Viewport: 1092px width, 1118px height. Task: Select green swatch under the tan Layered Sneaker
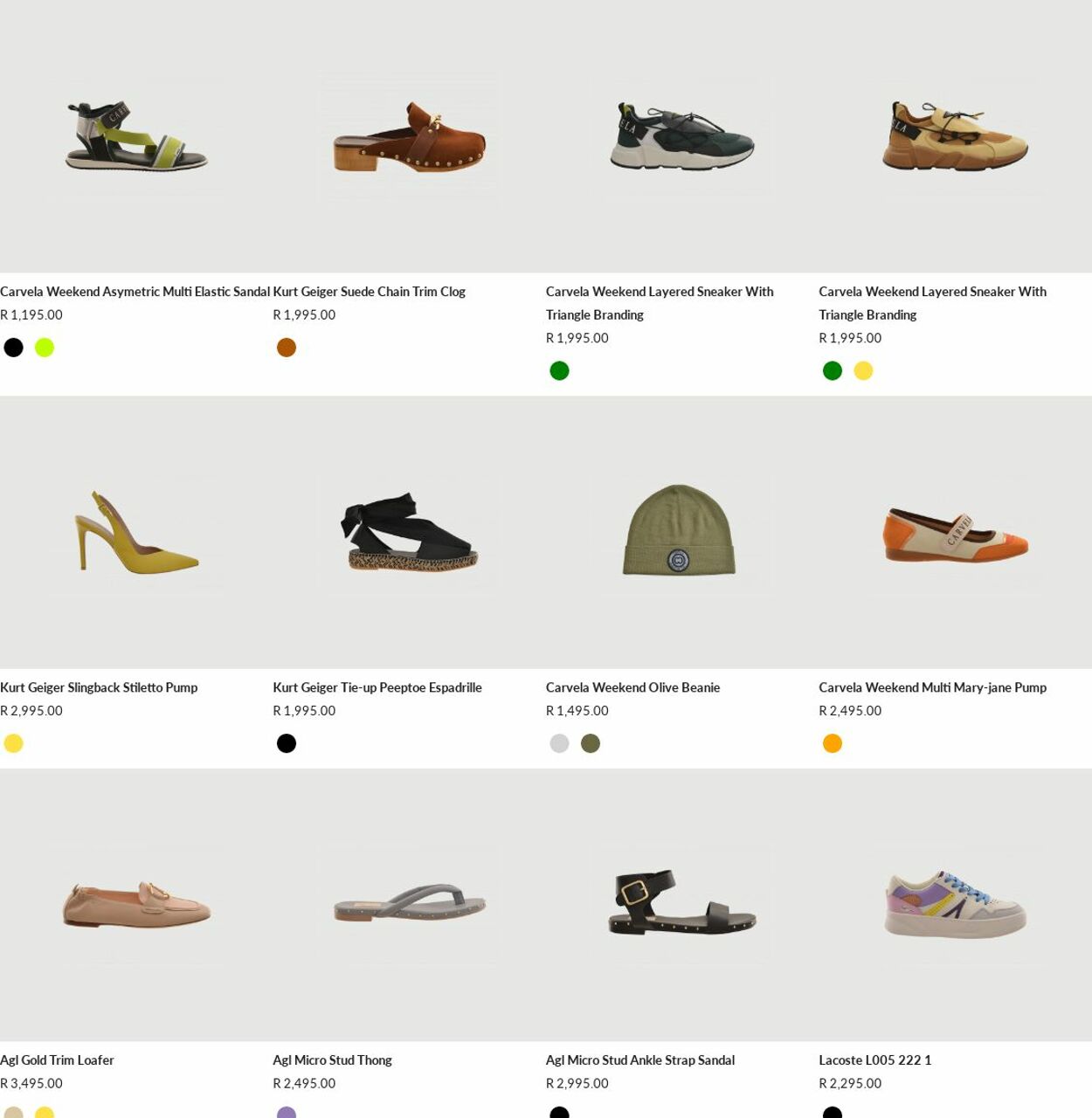click(833, 371)
